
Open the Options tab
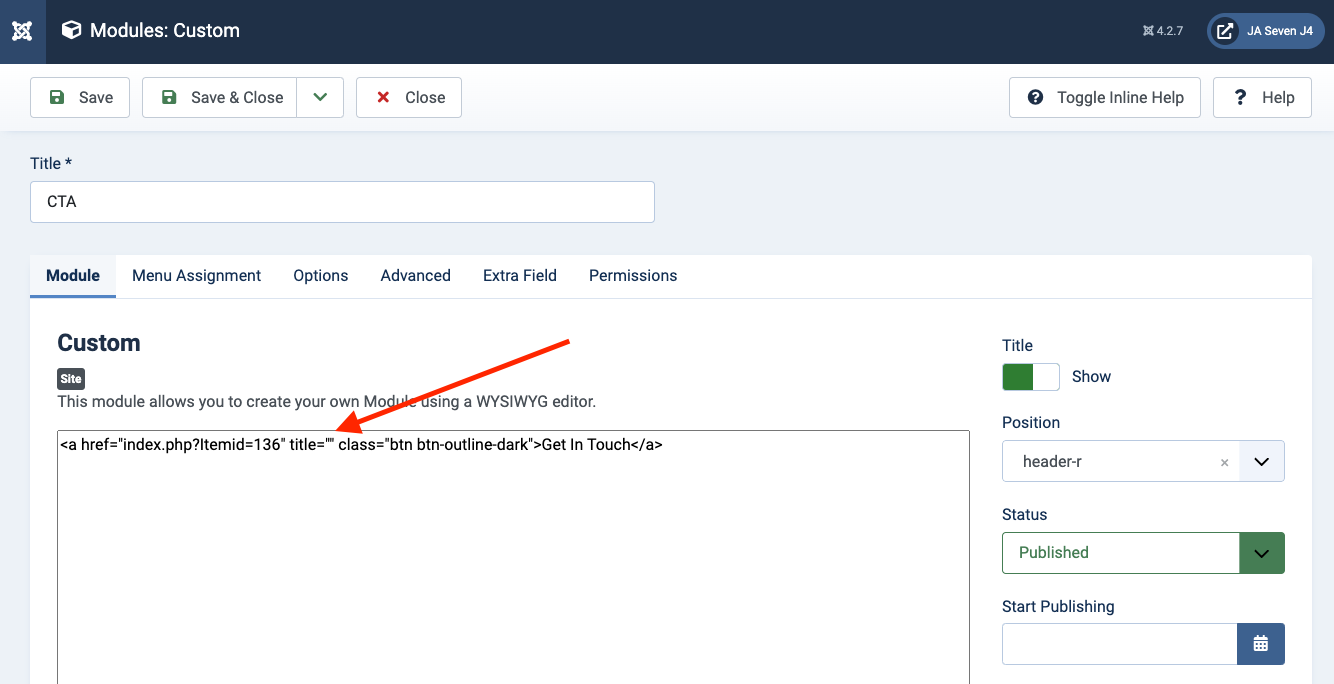[x=320, y=276]
